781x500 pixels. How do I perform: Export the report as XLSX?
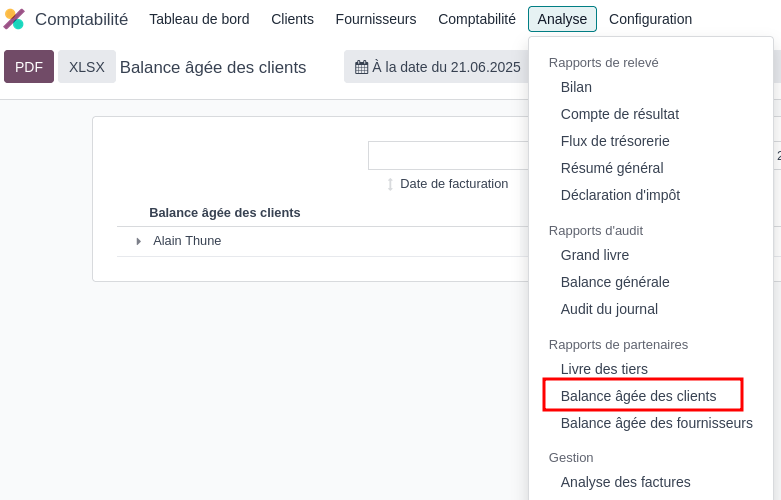click(87, 67)
